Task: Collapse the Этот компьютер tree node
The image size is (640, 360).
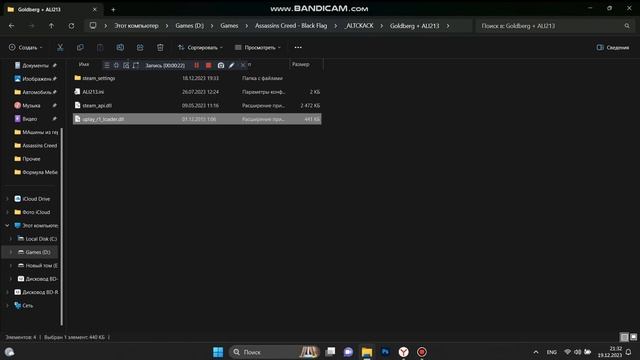Action: pyautogui.click(x=7, y=225)
